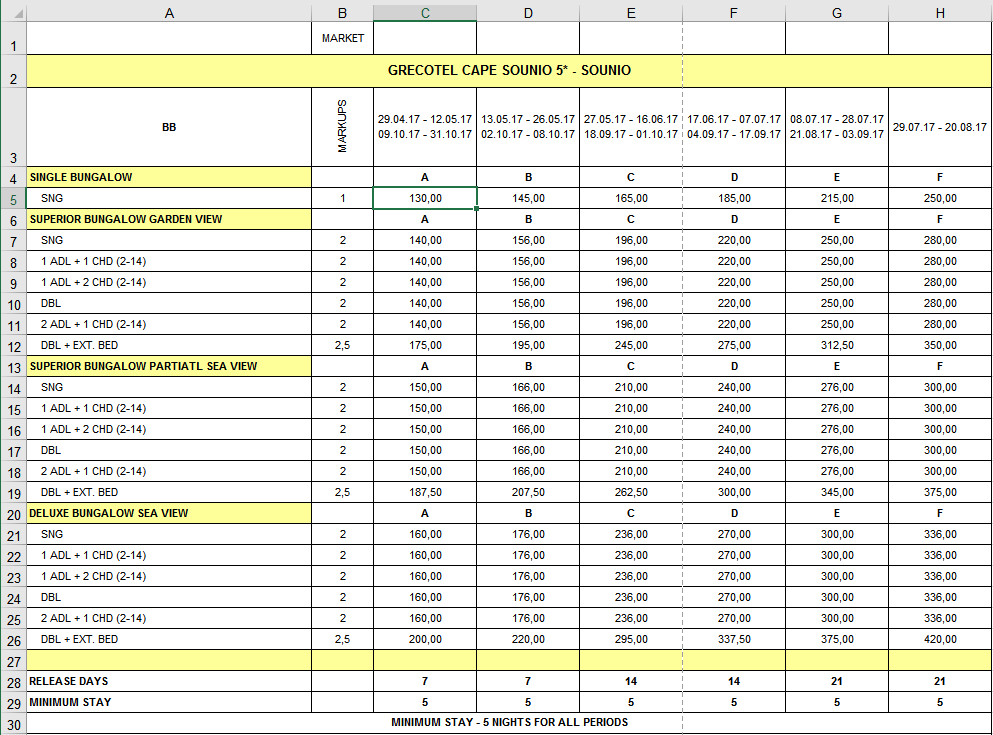Viewport: 993px width, 735px height.
Task: Select row 2 header
Action: (13, 71)
